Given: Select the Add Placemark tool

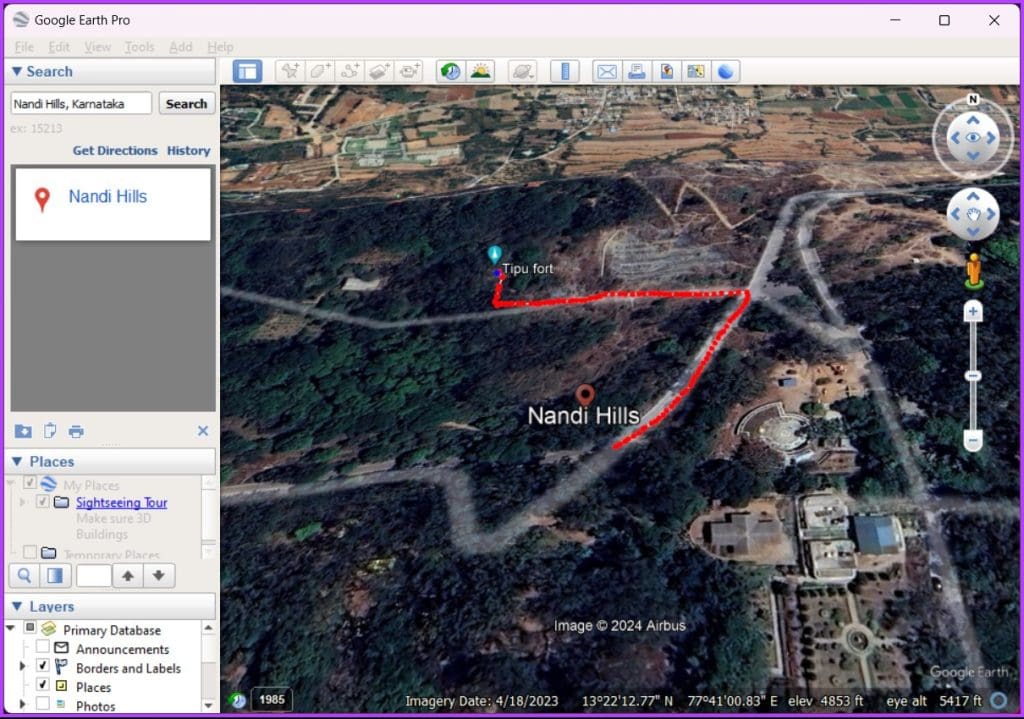Looking at the screenshot, I should [289, 71].
